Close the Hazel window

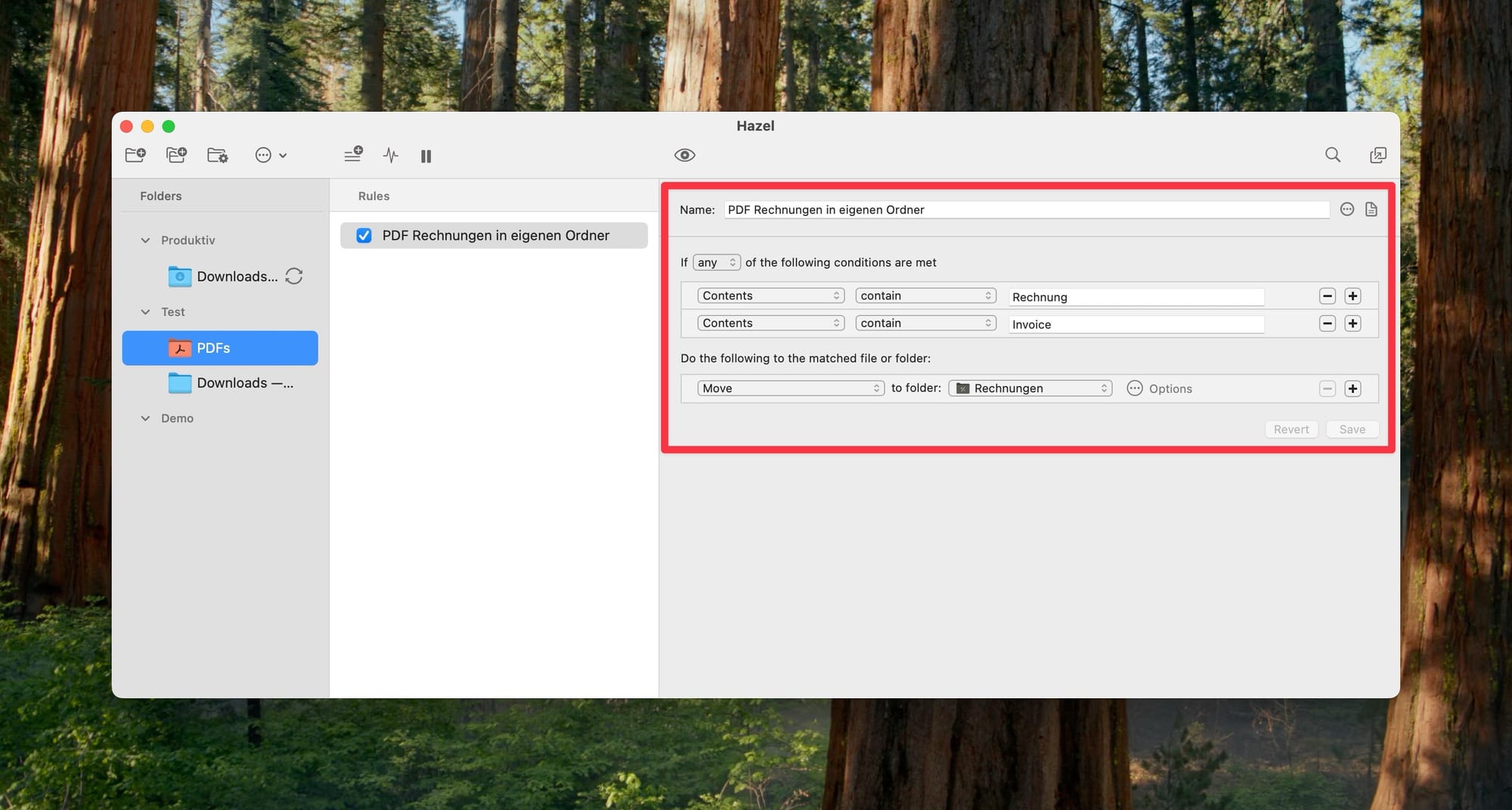coord(127,126)
